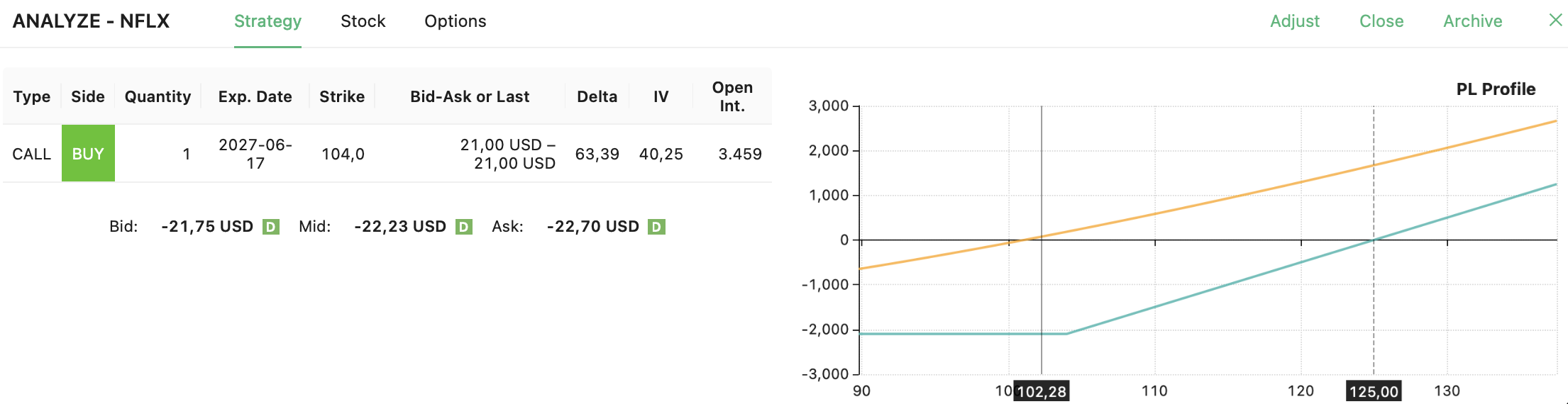
Task: Click the Adjust link
Action: click(x=1294, y=21)
